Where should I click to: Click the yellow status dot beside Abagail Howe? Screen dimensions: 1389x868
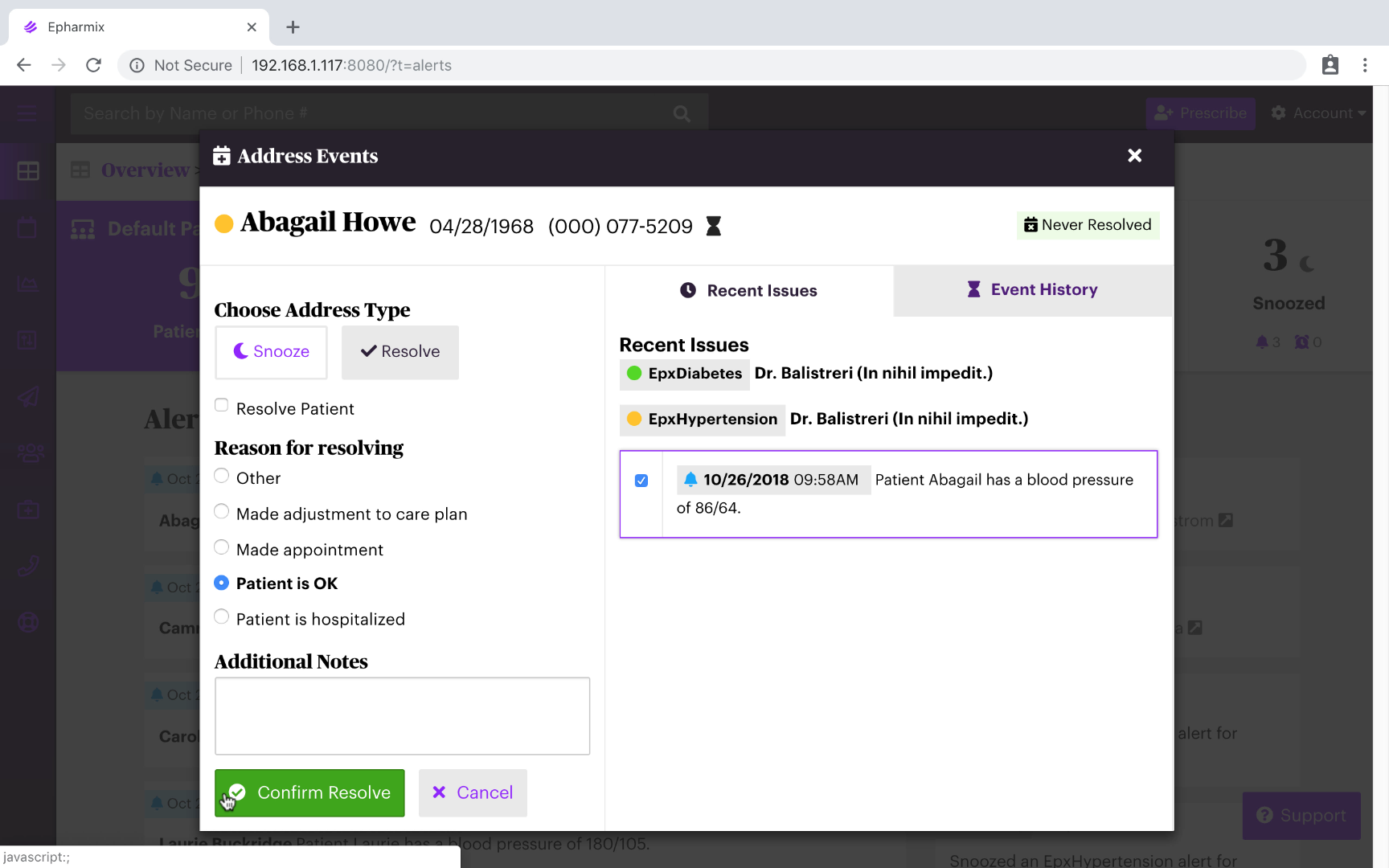224,223
